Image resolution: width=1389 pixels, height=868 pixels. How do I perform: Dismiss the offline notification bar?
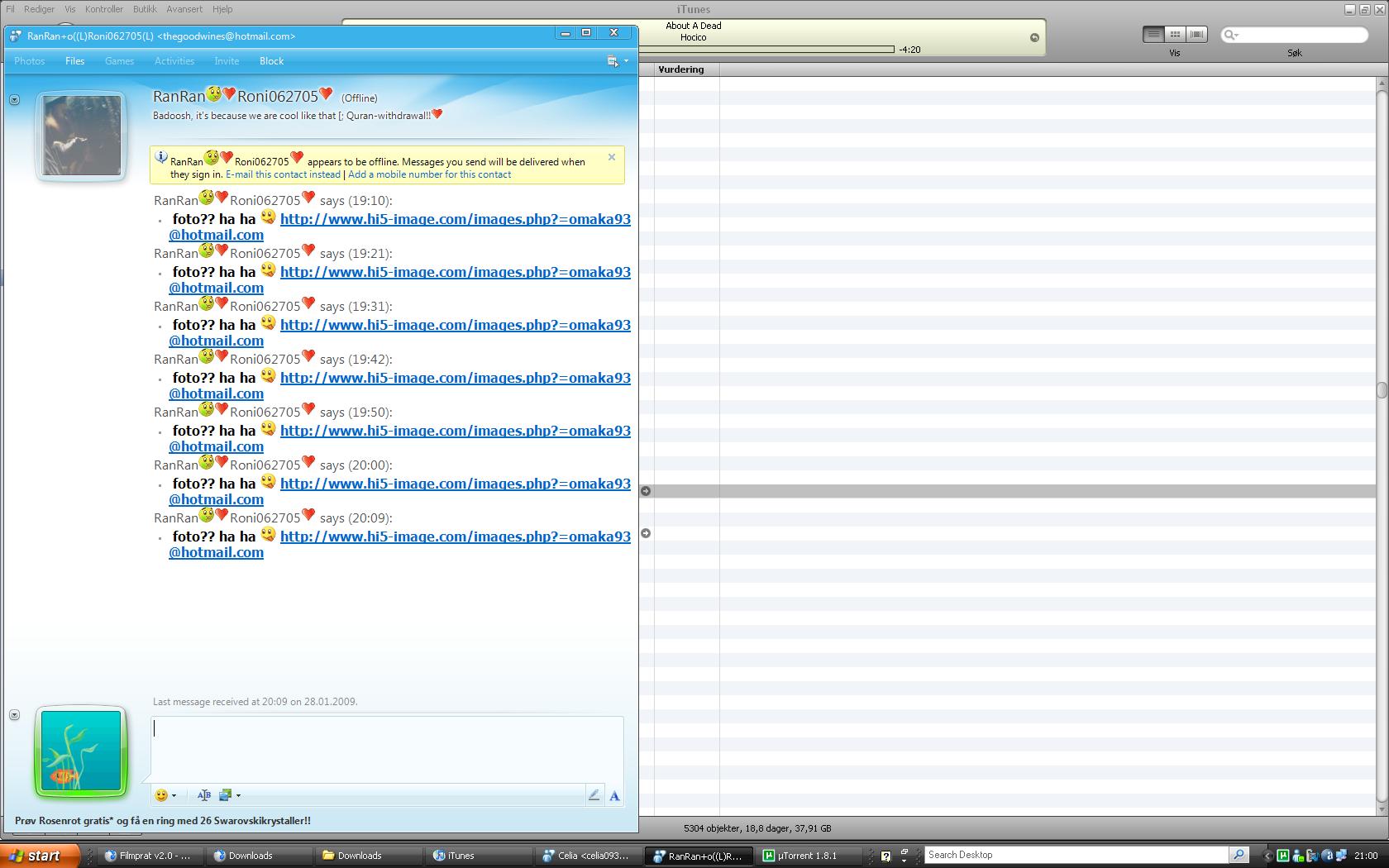point(612,157)
